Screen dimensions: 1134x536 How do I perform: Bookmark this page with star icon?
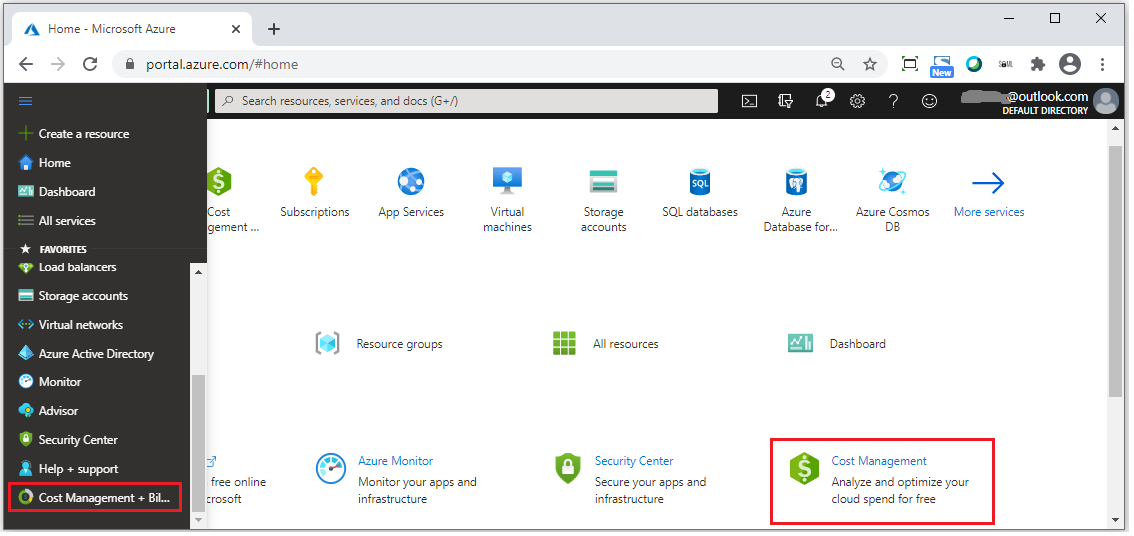click(x=870, y=64)
